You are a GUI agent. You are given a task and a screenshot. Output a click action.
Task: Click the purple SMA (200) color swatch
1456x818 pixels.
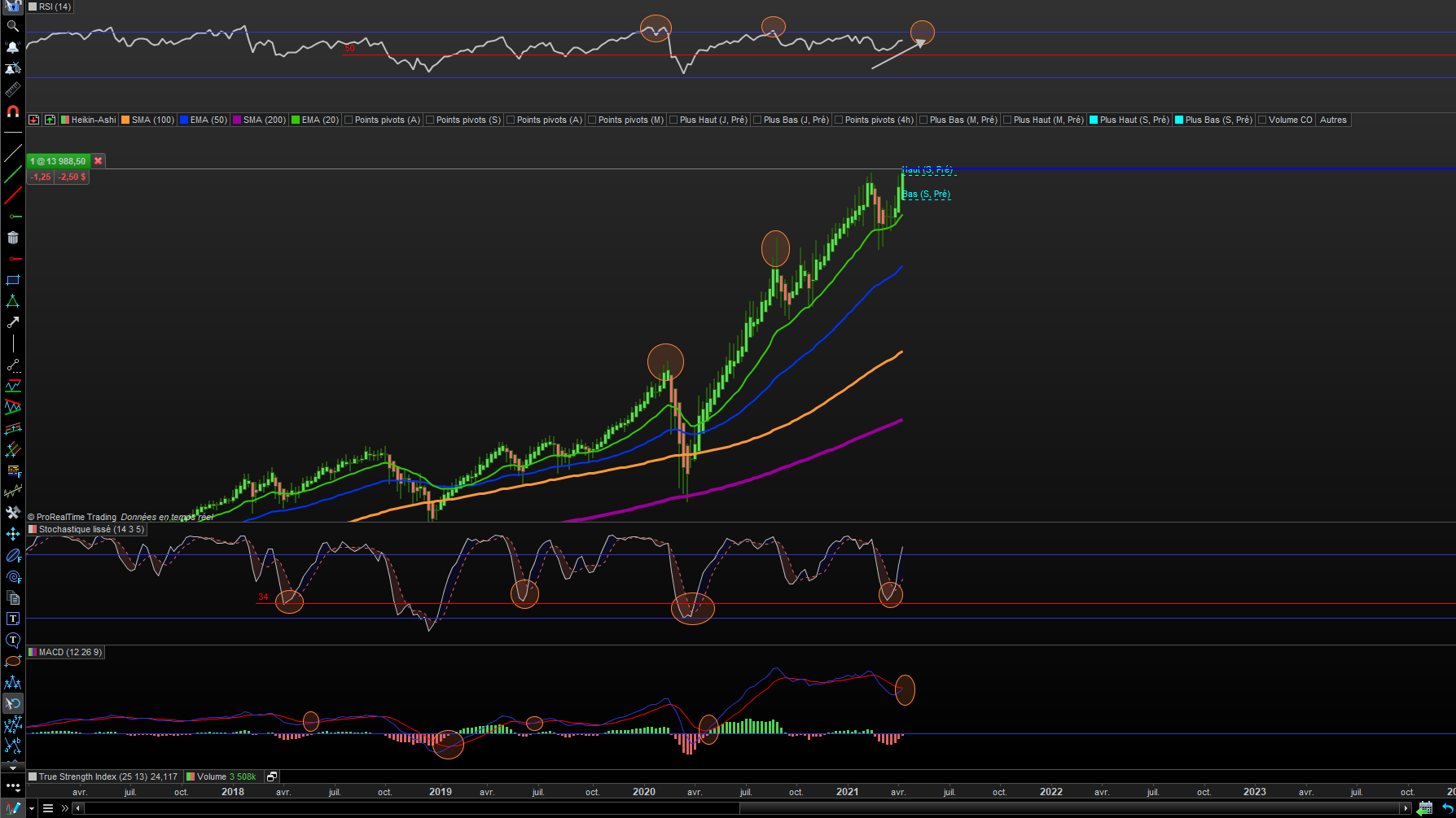click(237, 120)
